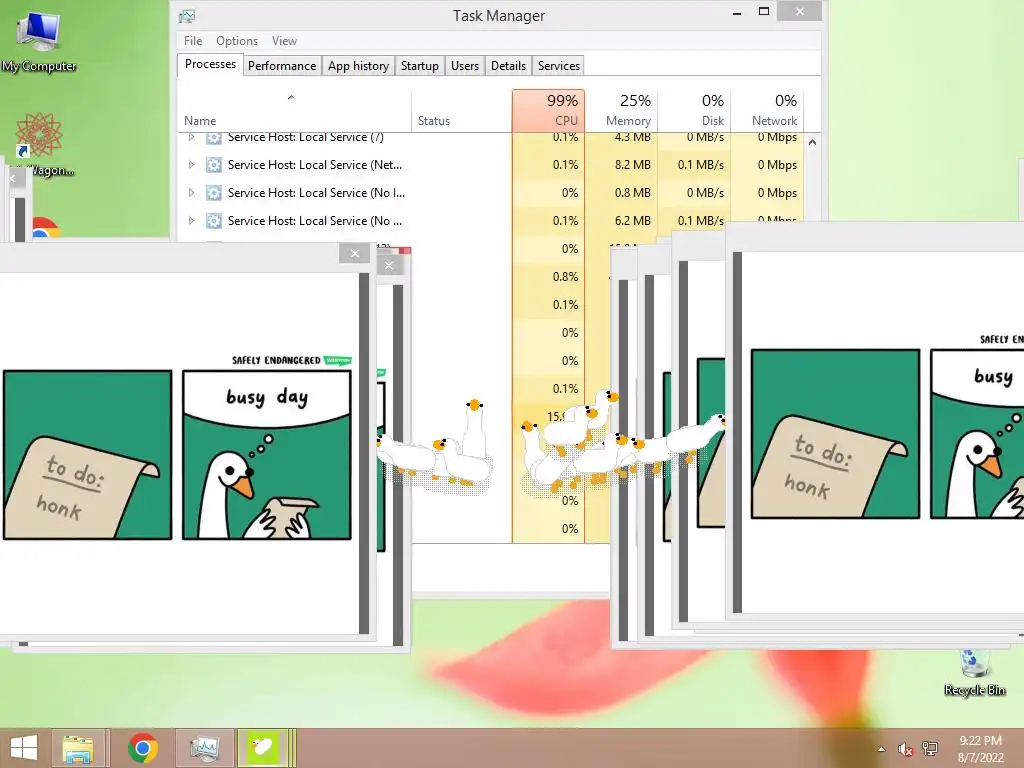Open the My Computer desktop icon
Image resolution: width=1024 pixels, height=768 pixels.
point(39,40)
